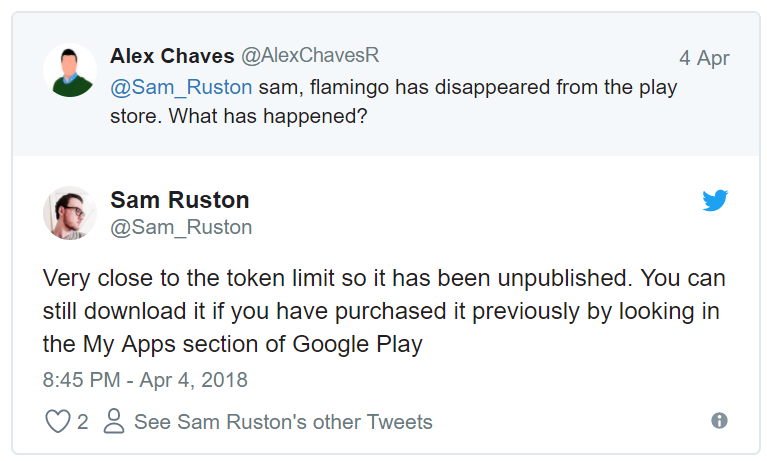
Task: Click the like count number 2
Action: click(82, 421)
